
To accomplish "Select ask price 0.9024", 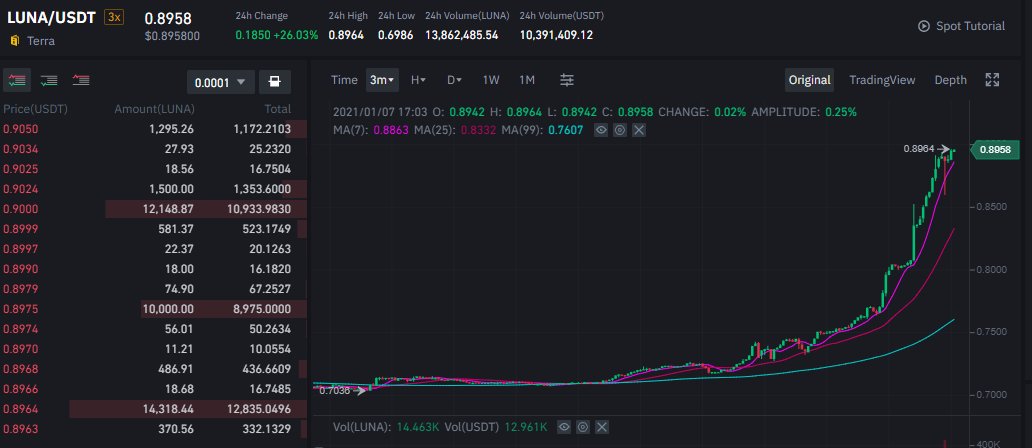I will [20, 189].
